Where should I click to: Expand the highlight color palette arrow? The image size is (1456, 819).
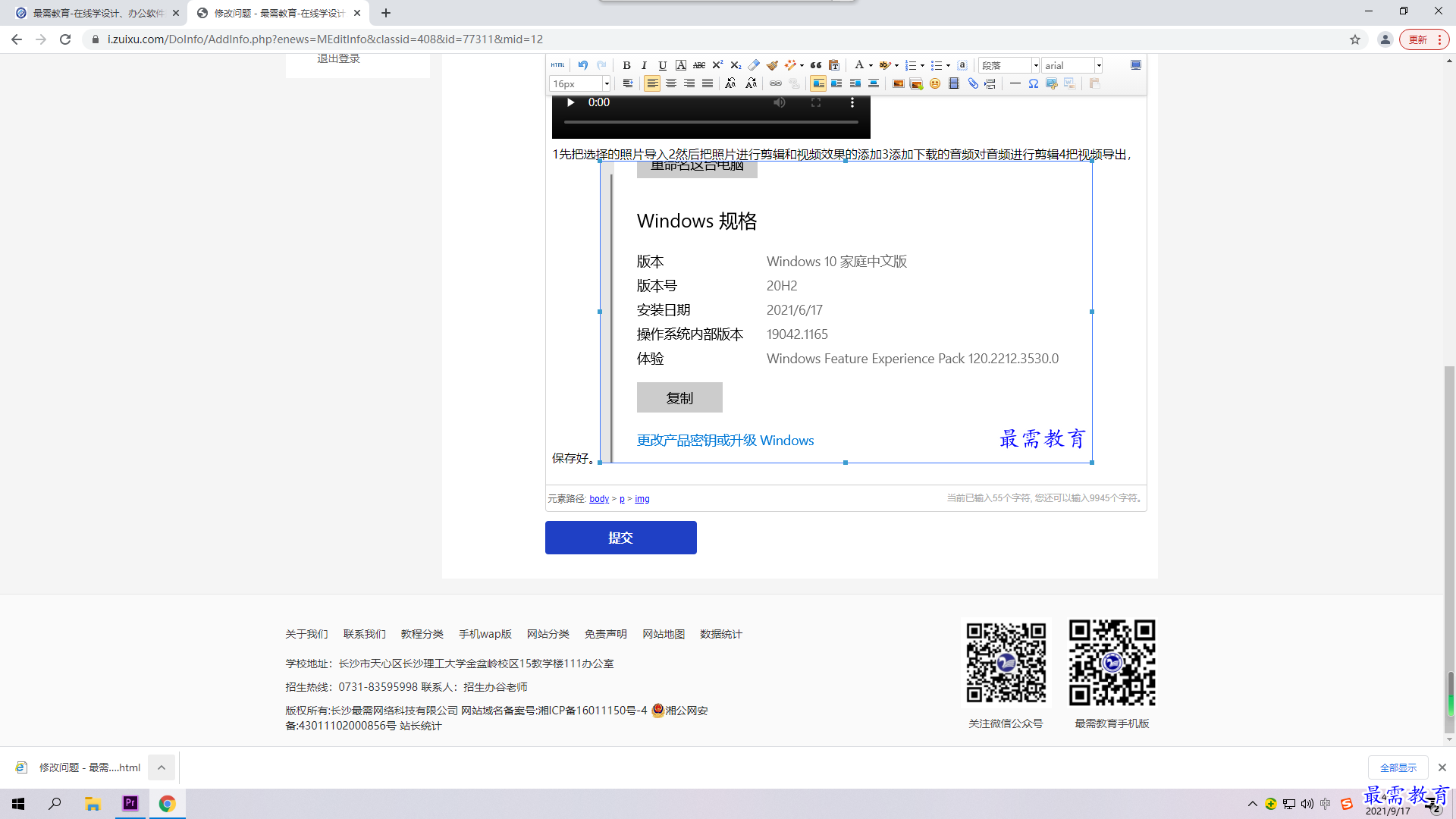pyautogui.click(x=896, y=65)
